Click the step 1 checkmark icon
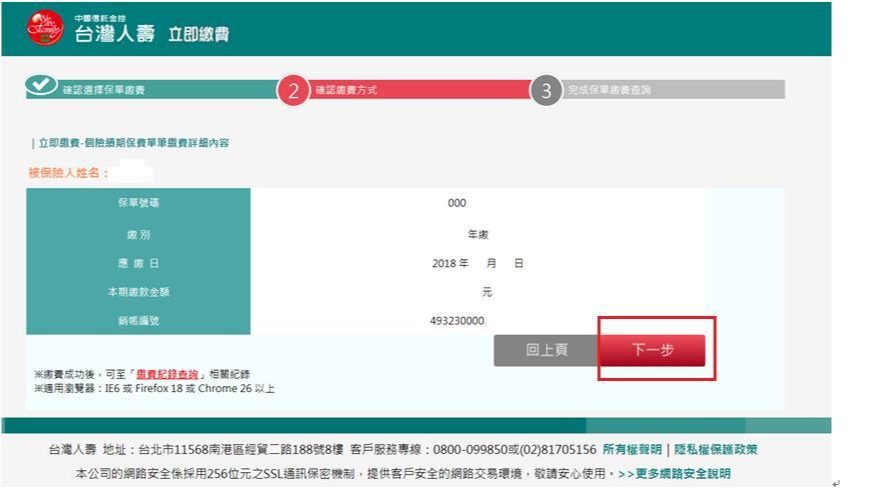 click(x=41, y=88)
